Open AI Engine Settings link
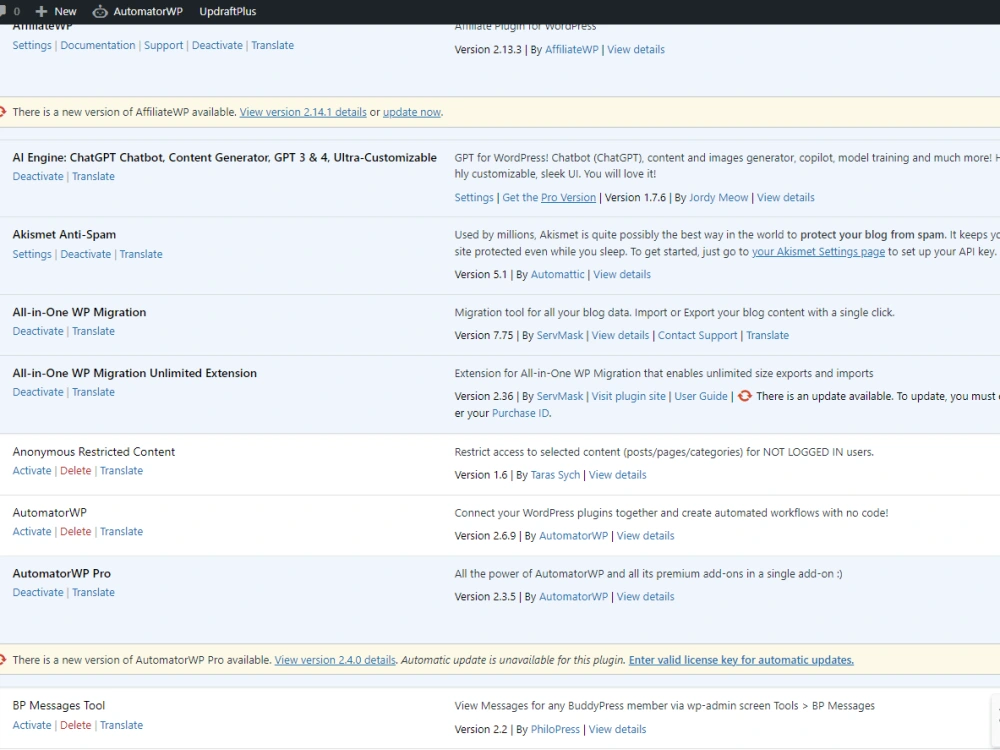The image size is (1000, 750). point(474,197)
